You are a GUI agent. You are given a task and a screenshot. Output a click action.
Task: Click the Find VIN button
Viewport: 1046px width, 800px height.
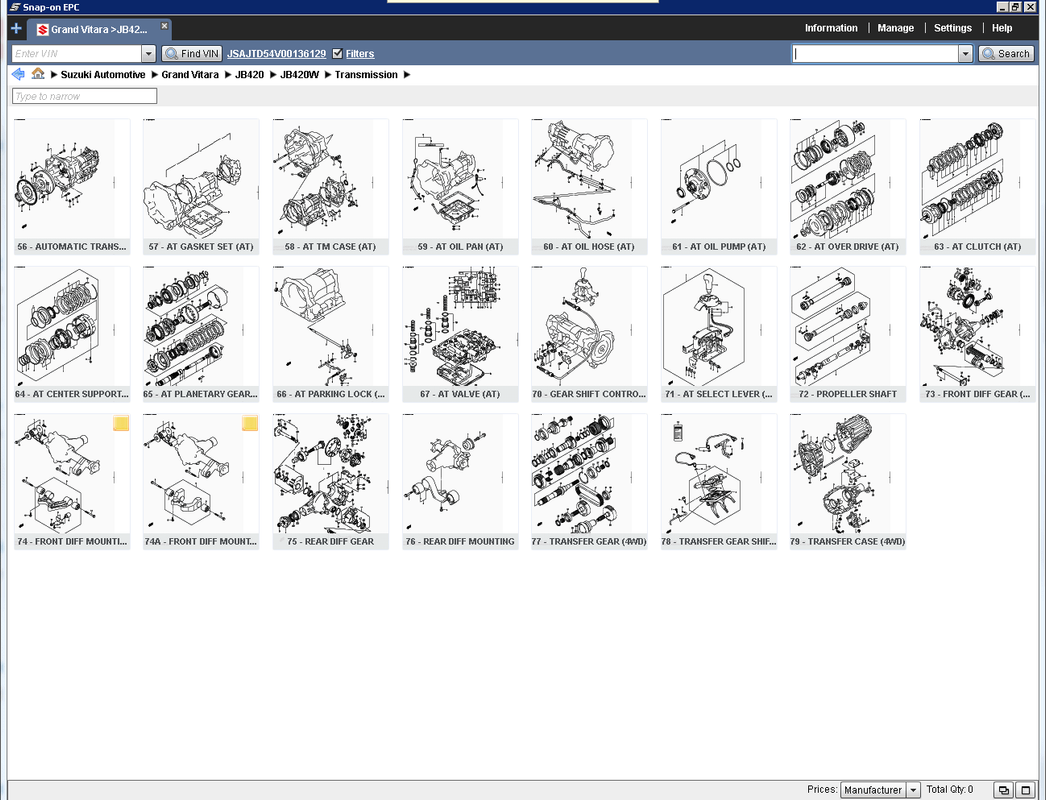(191, 53)
